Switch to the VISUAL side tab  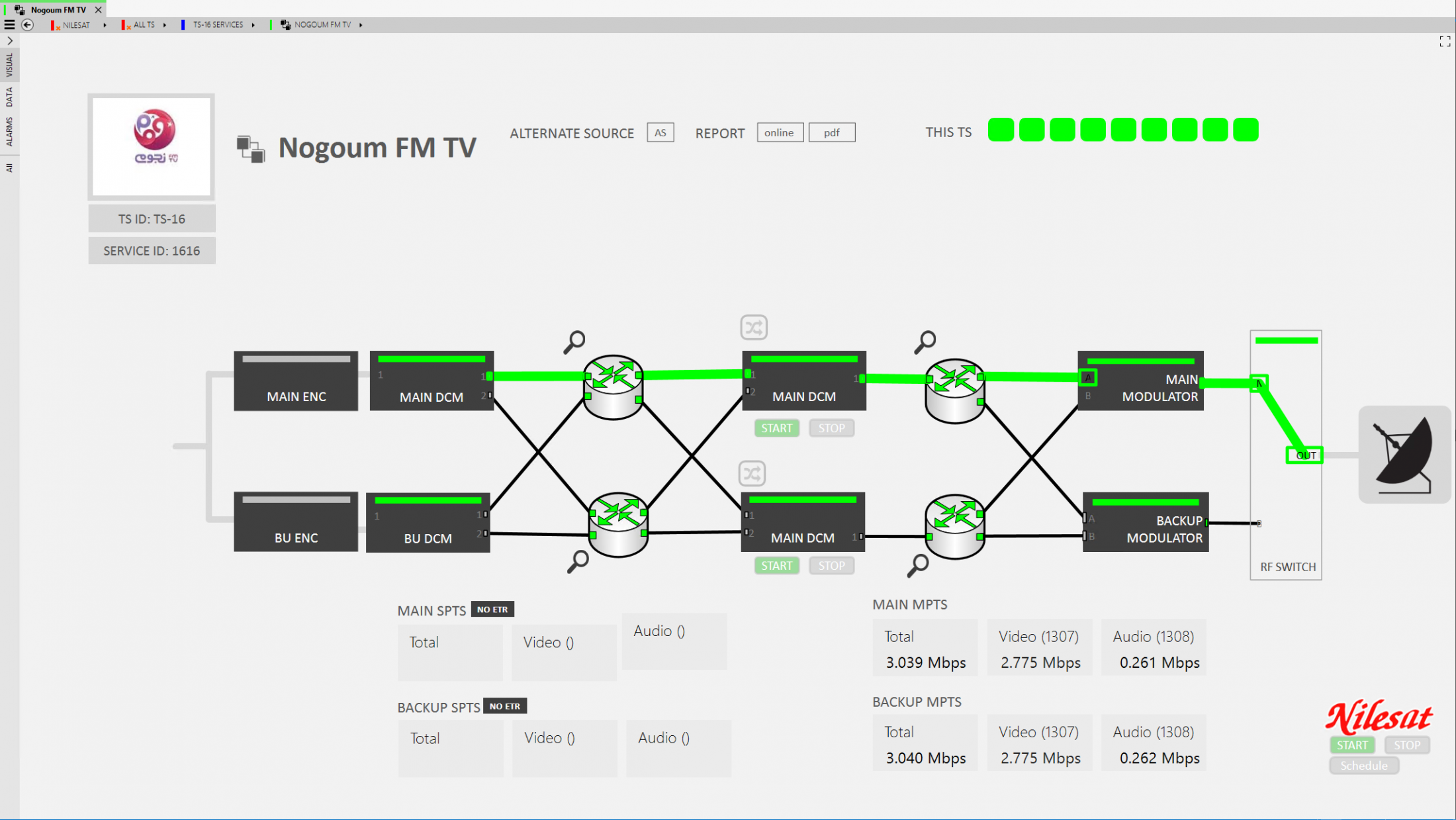coord(9,65)
